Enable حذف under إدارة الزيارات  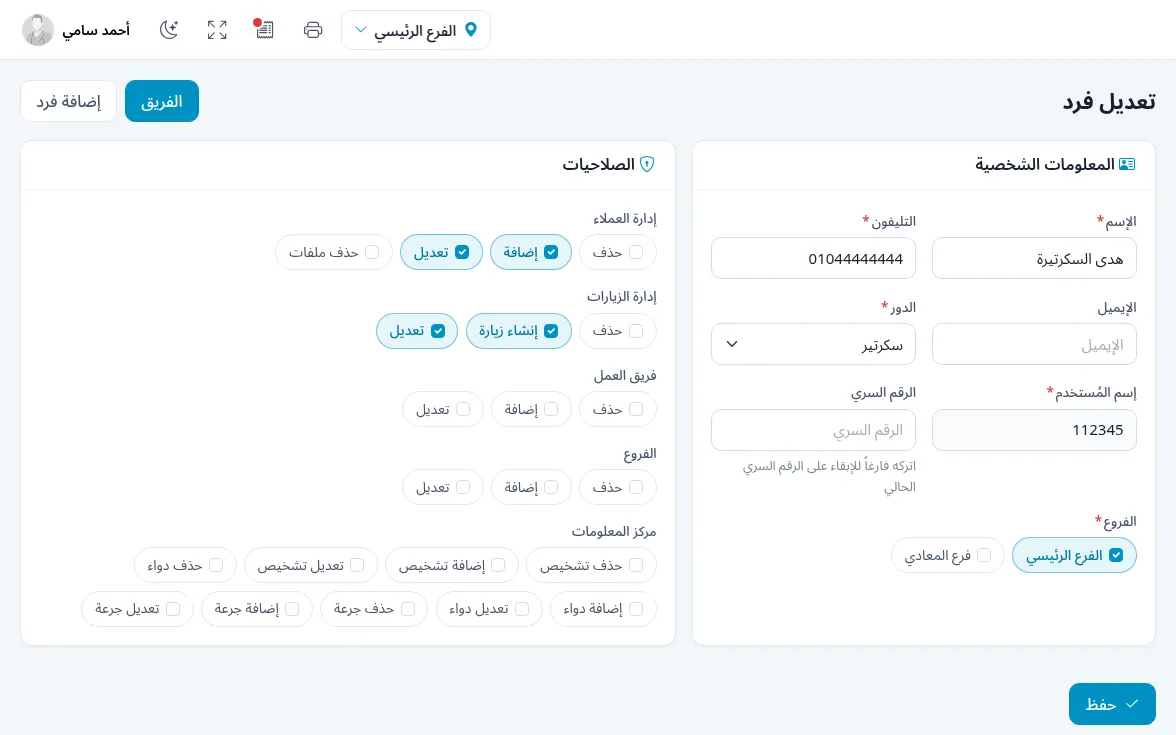pos(636,331)
